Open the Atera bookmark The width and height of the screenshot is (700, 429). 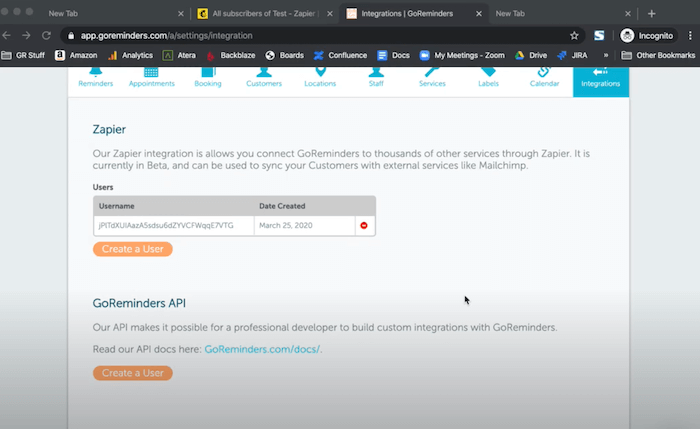[x=179, y=55]
